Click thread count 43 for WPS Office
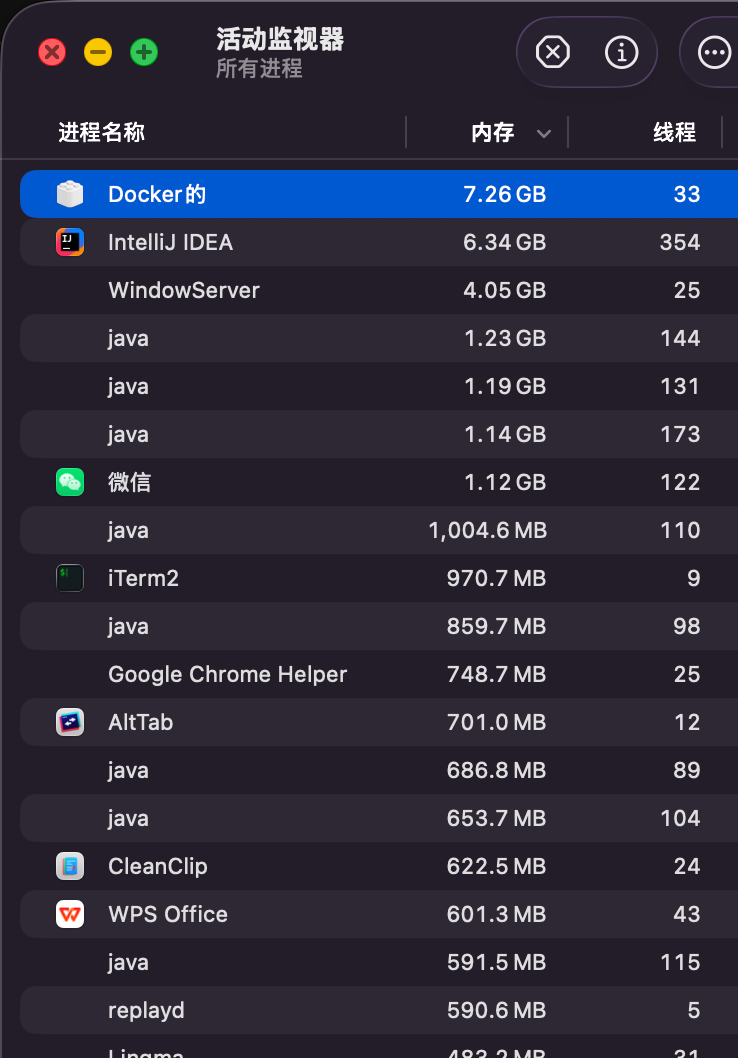The height and width of the screenshot is (1058, 738). tap(687, 914)
